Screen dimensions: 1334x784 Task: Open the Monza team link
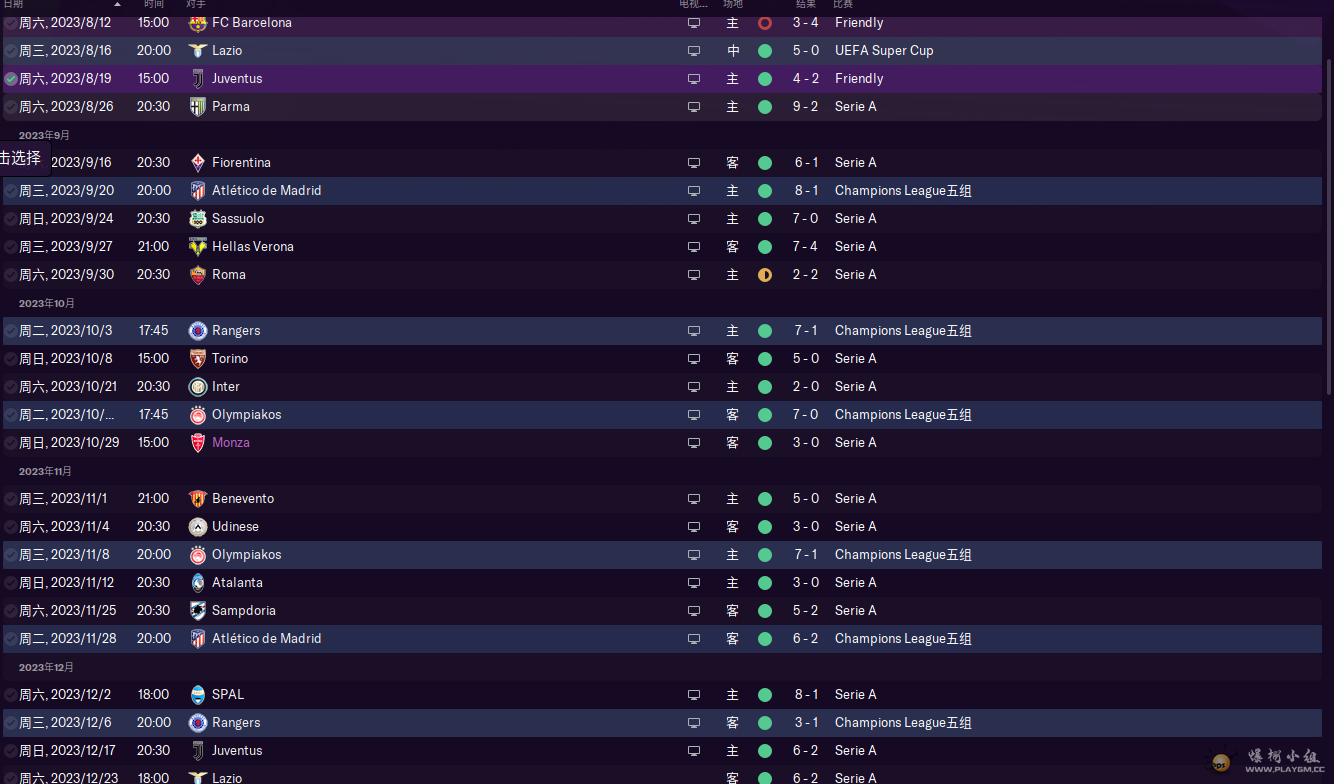[x=231, y=443]
